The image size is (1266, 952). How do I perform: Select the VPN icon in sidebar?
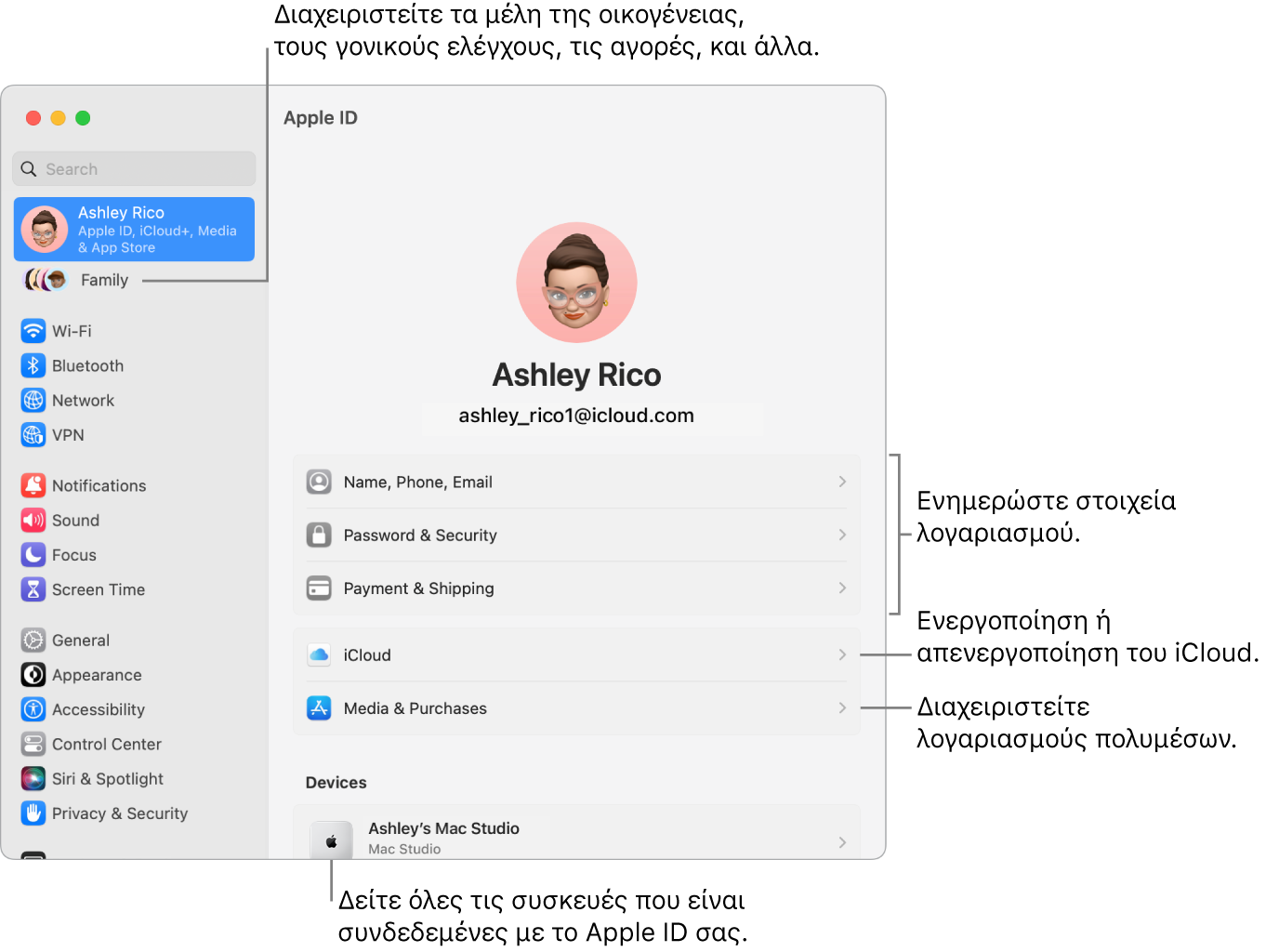point(33,434)
